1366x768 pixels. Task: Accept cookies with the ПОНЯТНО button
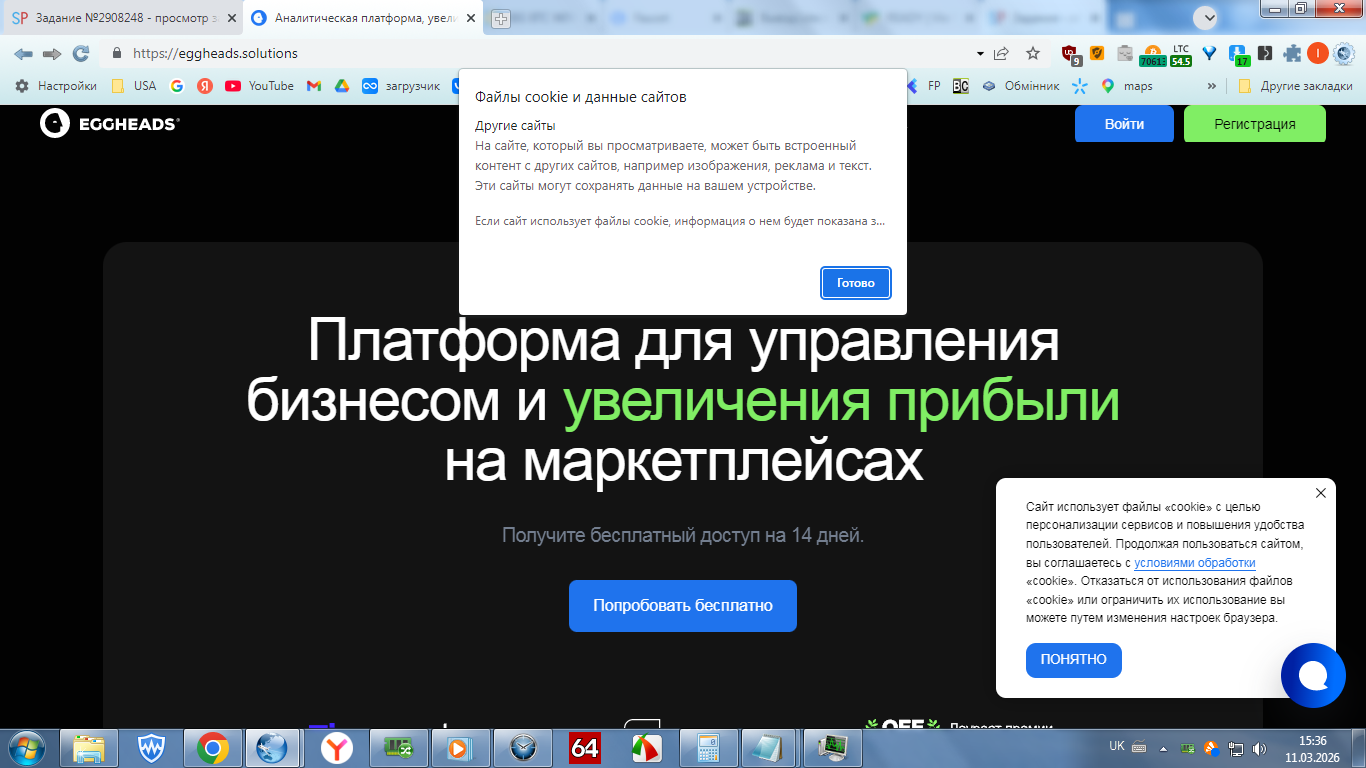[x=1074, y=660]
